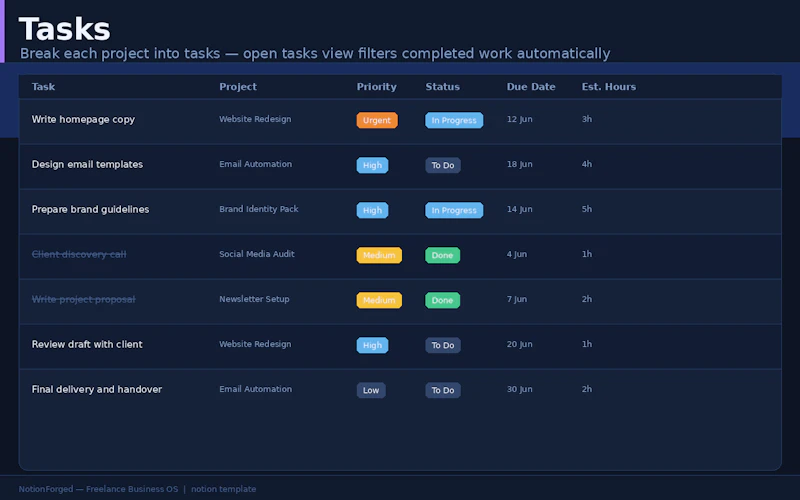This screenshot has height=500, width=800.
Task: Click 2h estimate for Write project proposal
Action: 587,299
